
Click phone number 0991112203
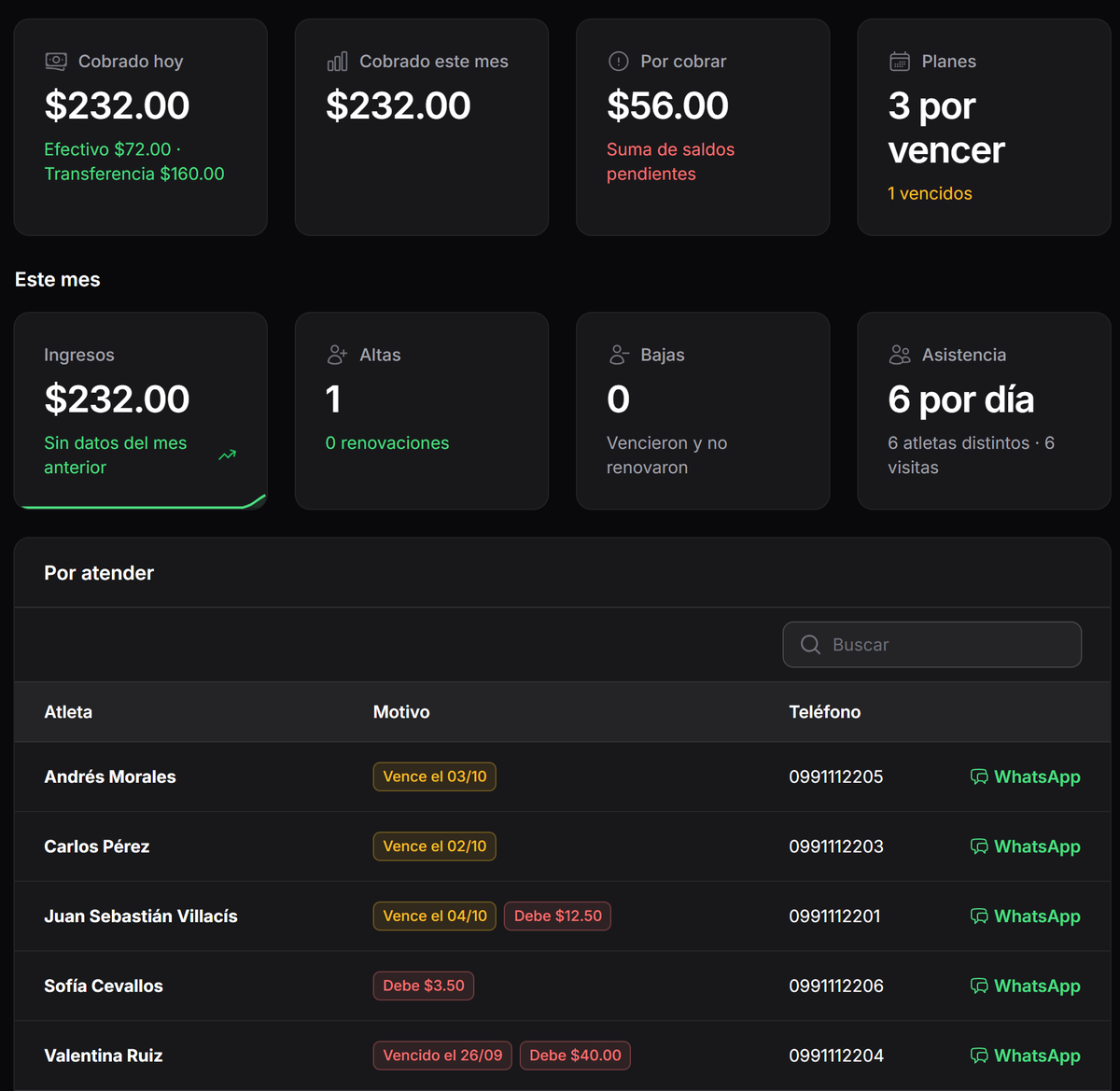pyautogui.click(x=836, y=846)
